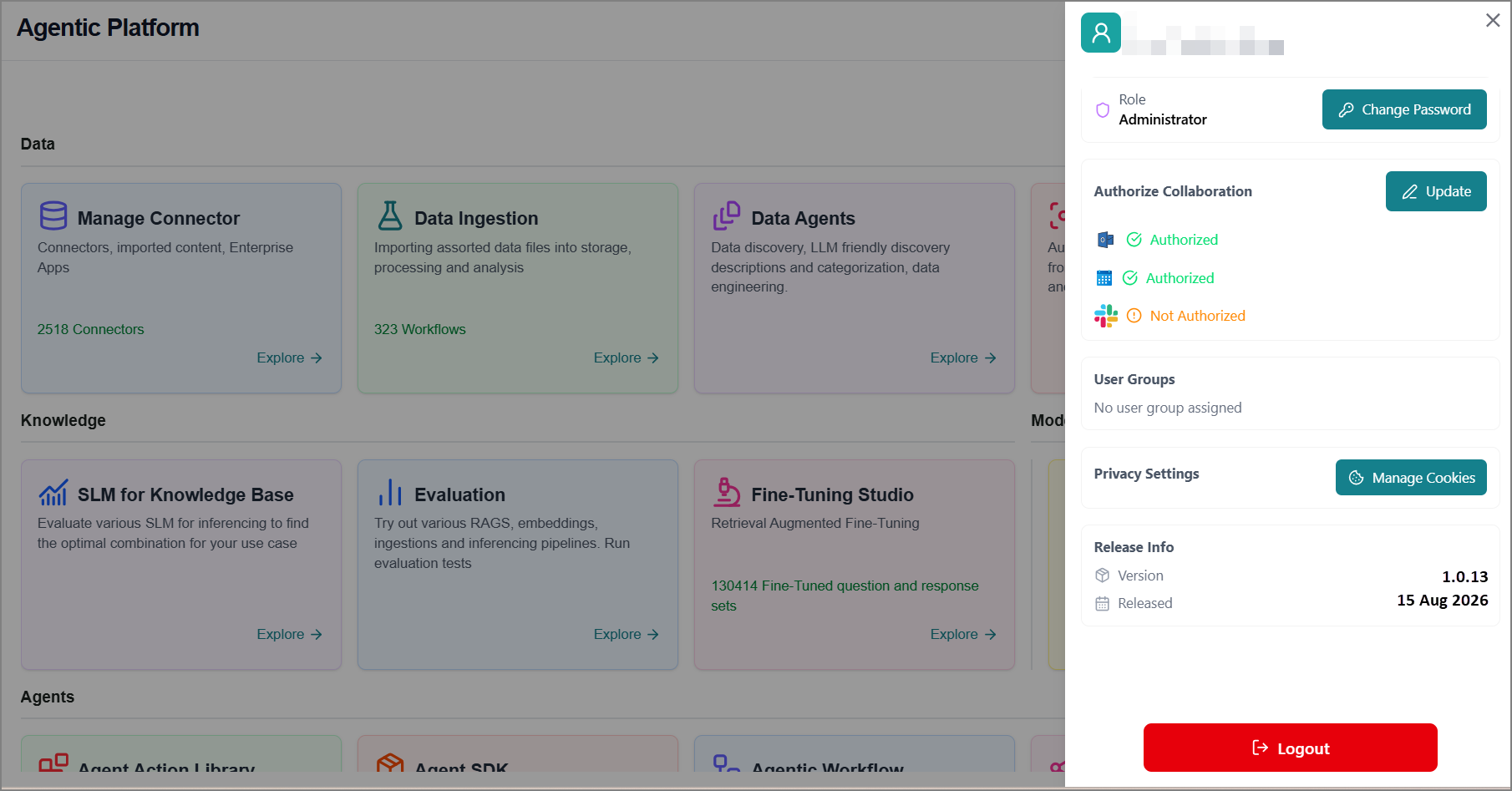Explore the Data Ingestion card
The image size is (1512, 791).
click(x=626, y=357)
